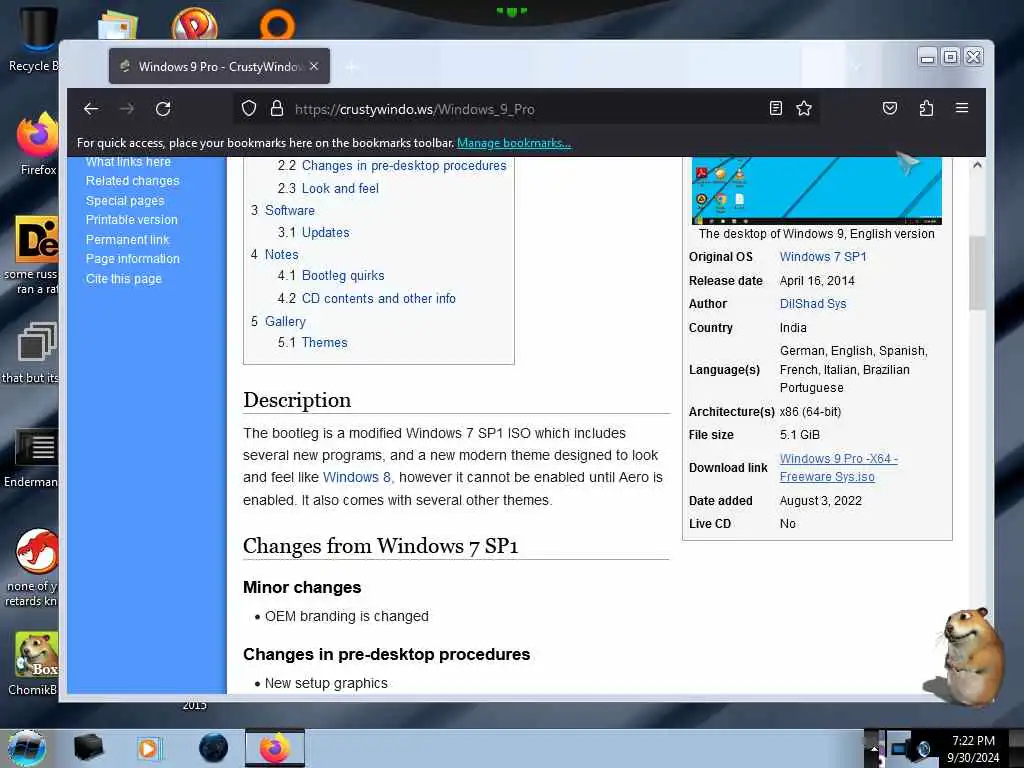Open the Extensions puzzle icon
Viewport: 1024px width, 768px height.
coord(926,108)
